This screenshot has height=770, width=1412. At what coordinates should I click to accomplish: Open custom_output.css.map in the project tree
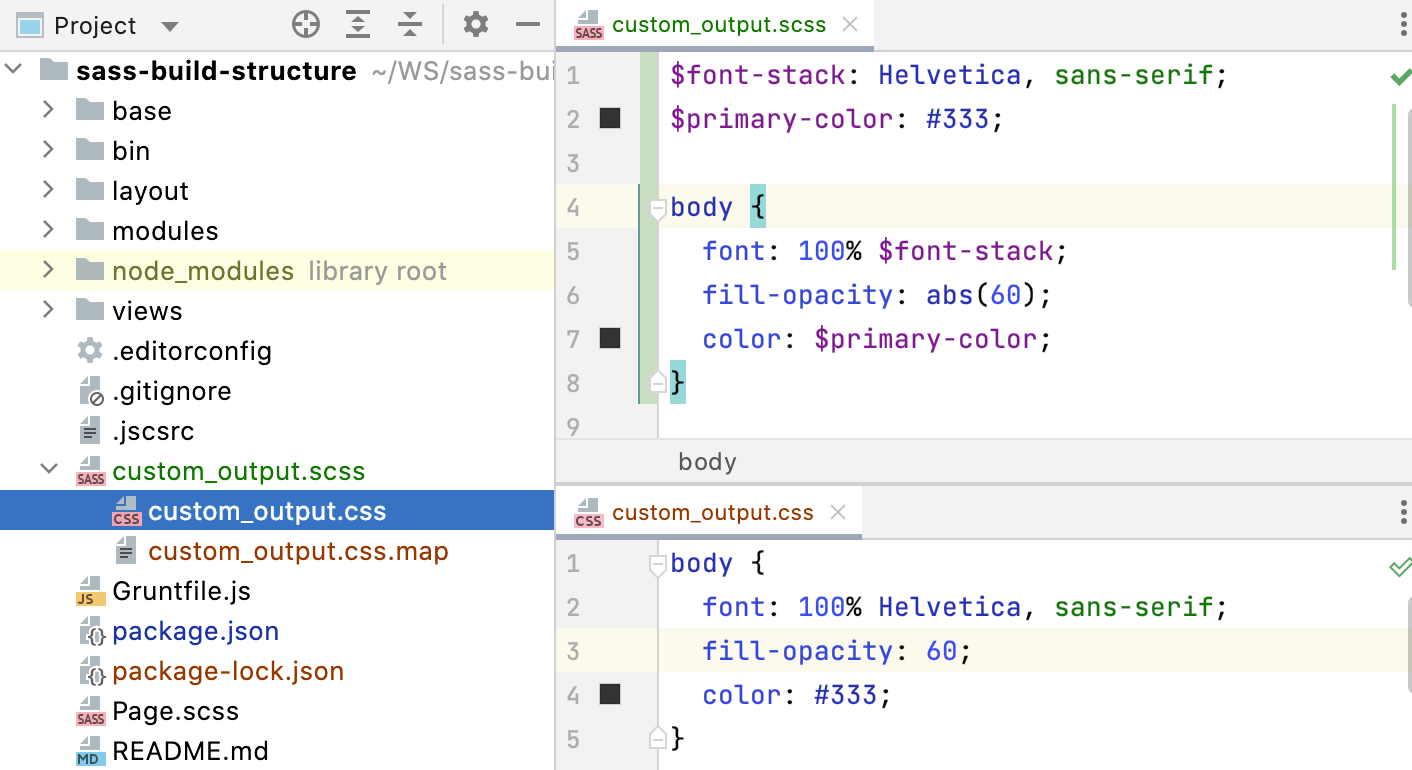point(298,551)
